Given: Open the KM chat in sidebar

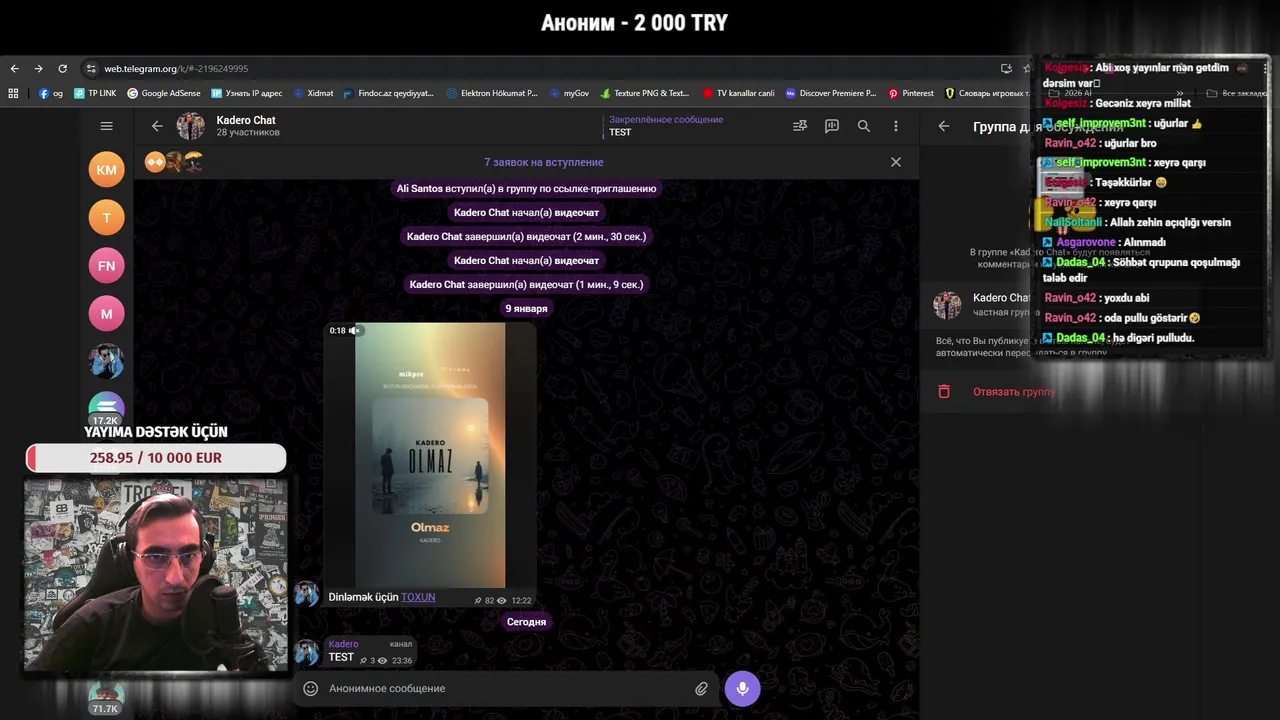Looking at the screenshot, I should click(x=107, y=170).
